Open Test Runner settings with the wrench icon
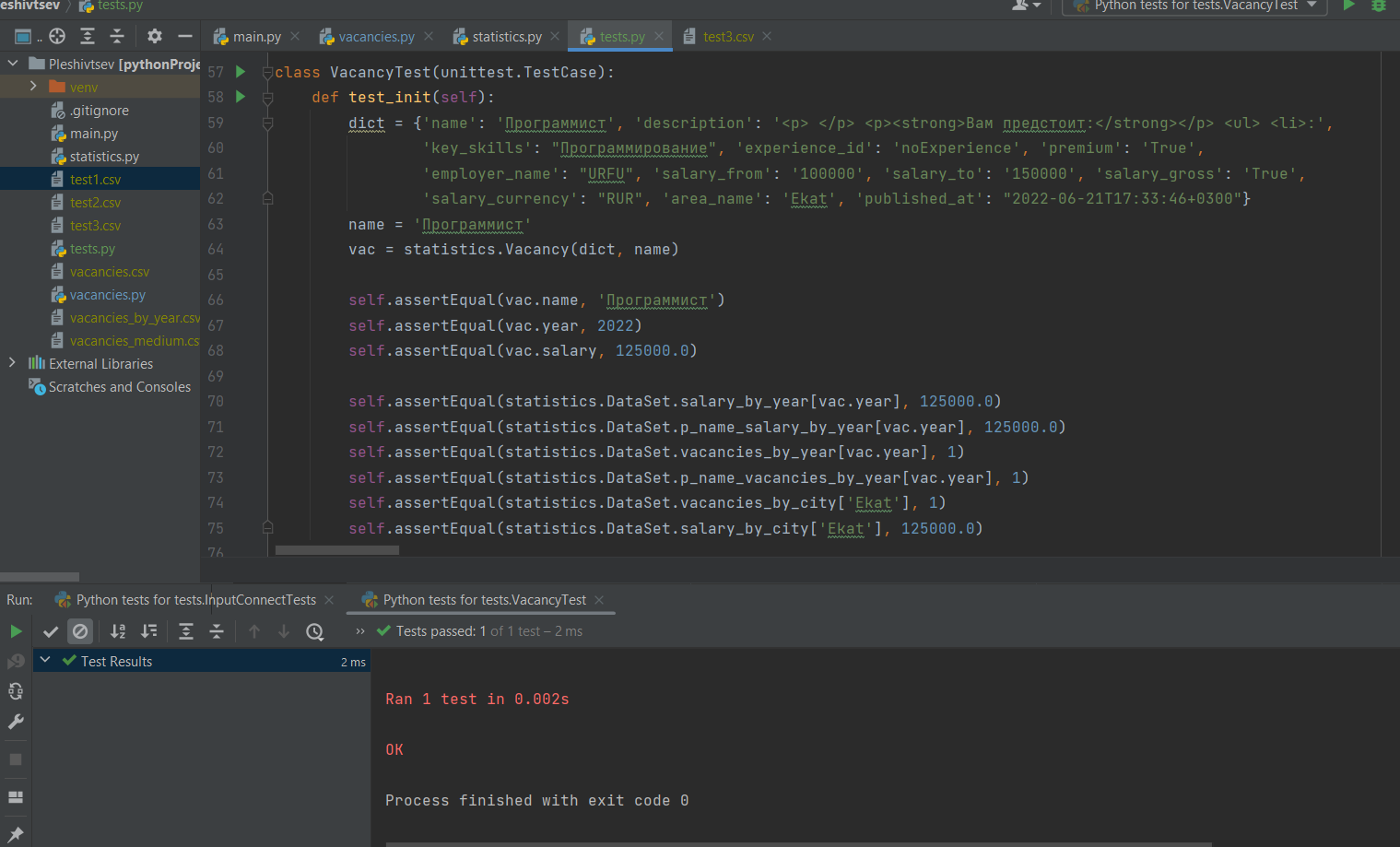Image resolution: width=1400 pixels, height=847 pixels. [15, 722]
